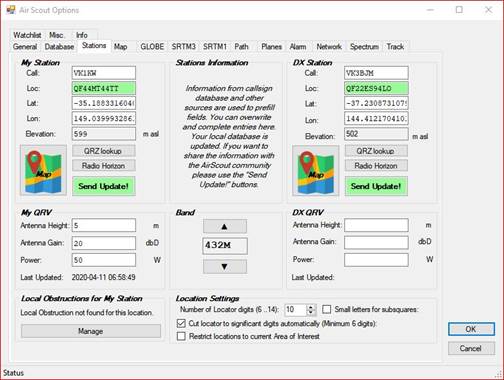Click DX QRV Antenna Gain field
The height and width of the screenshot is (380, 504).
coord(376,242)
